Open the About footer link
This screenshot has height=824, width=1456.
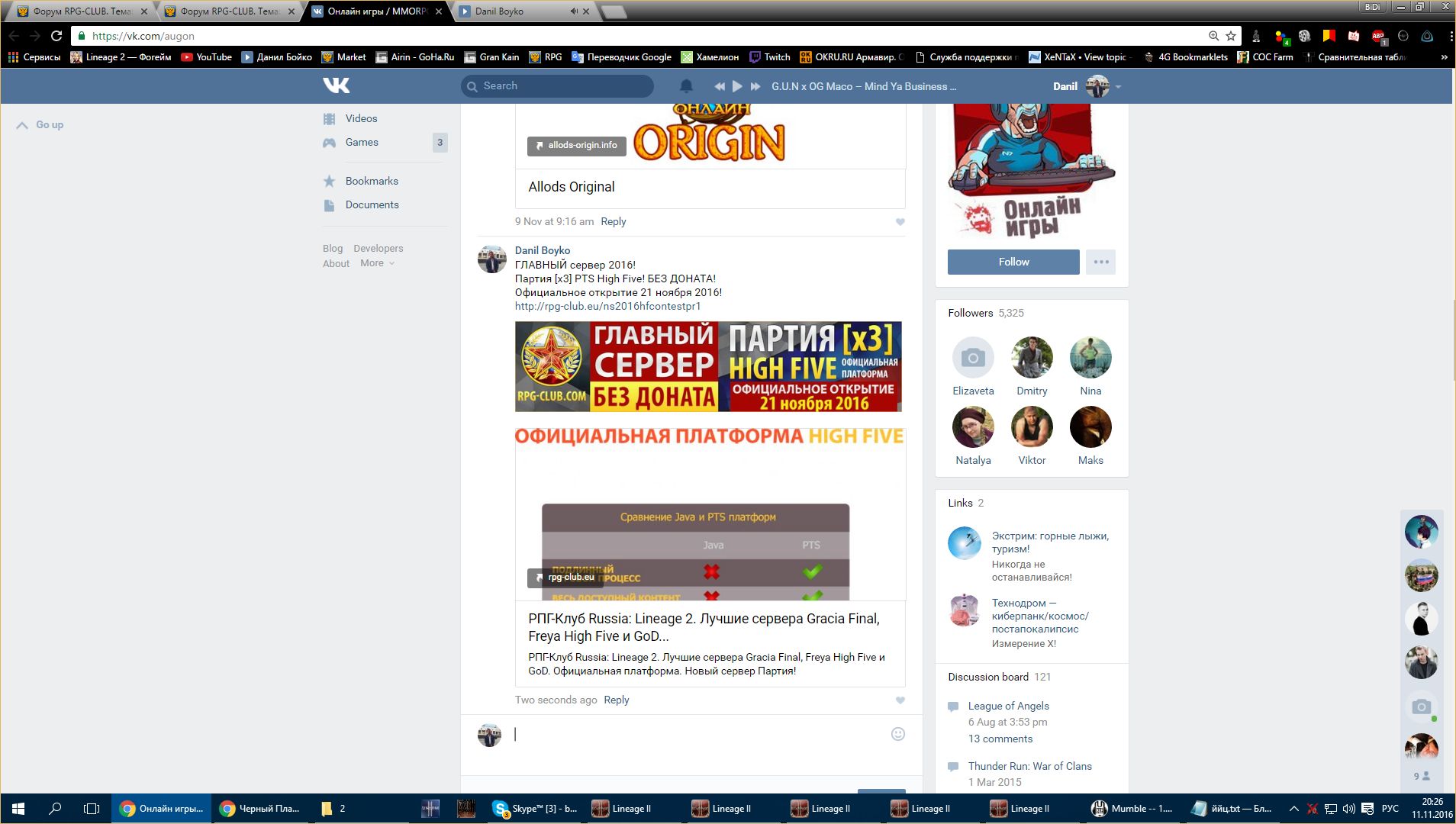pyautogui.click(x=336, y=263)
